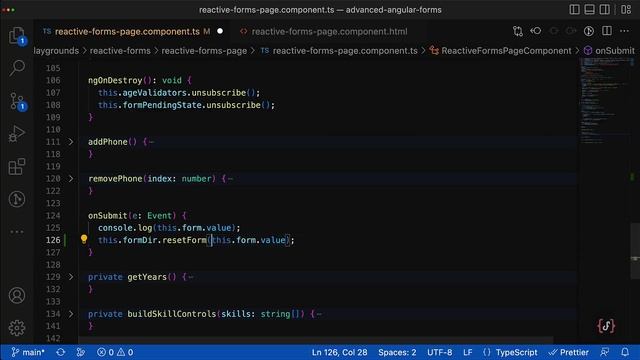This screenshot has height=360, width=640.
Task: Click unsaved dot on the .ts tab
Action: (220, 31)
